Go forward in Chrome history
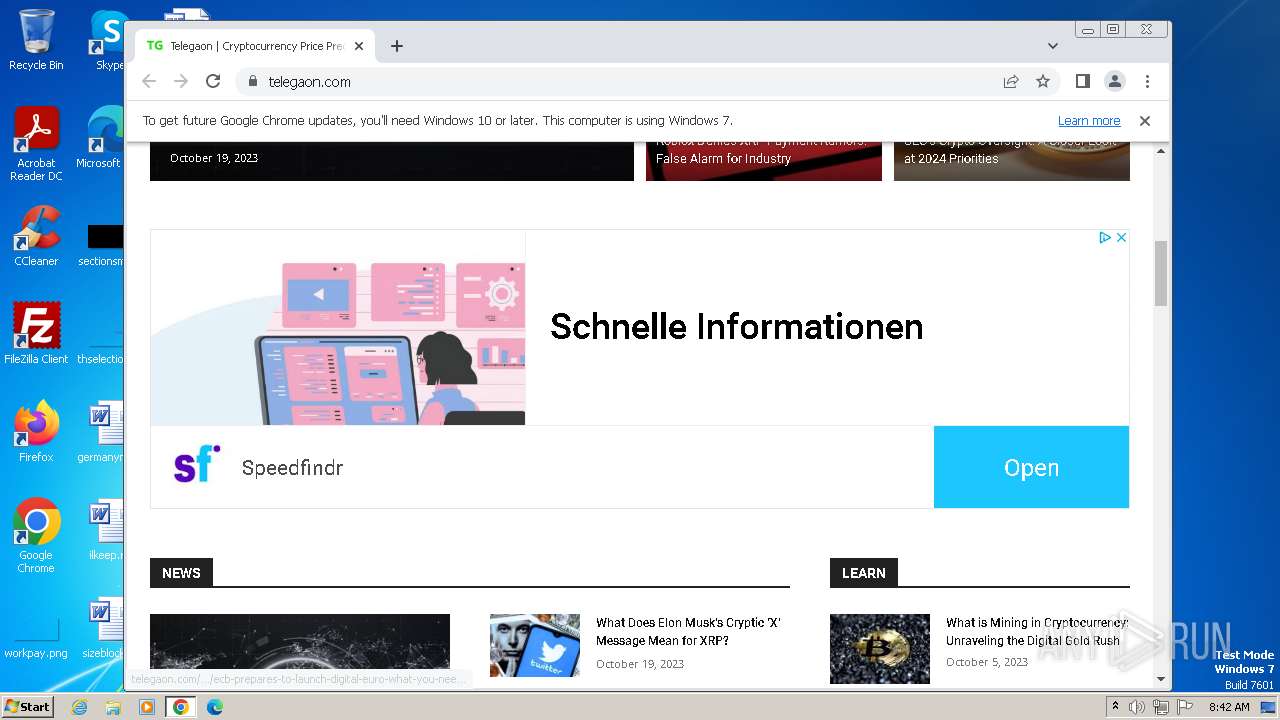This screenshot has height=720, width=1280. point(181,81)
